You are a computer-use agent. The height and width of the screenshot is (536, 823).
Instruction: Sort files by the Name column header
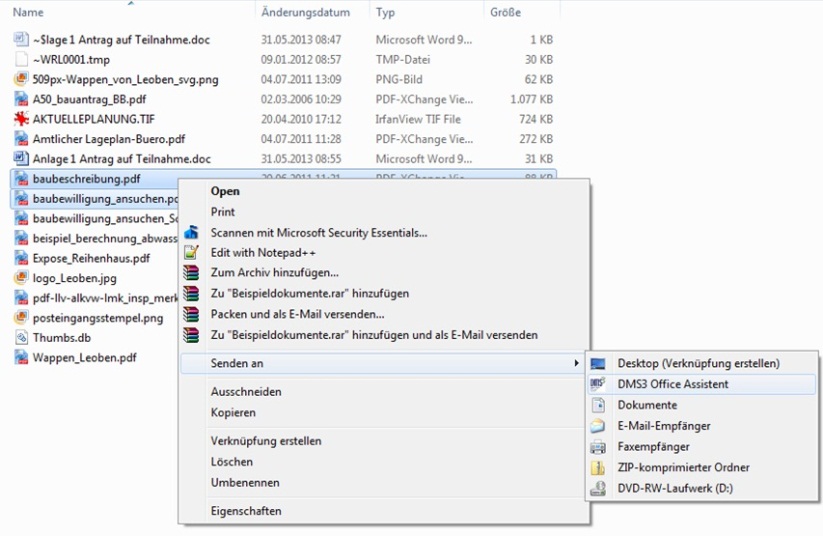click(28, 13)
